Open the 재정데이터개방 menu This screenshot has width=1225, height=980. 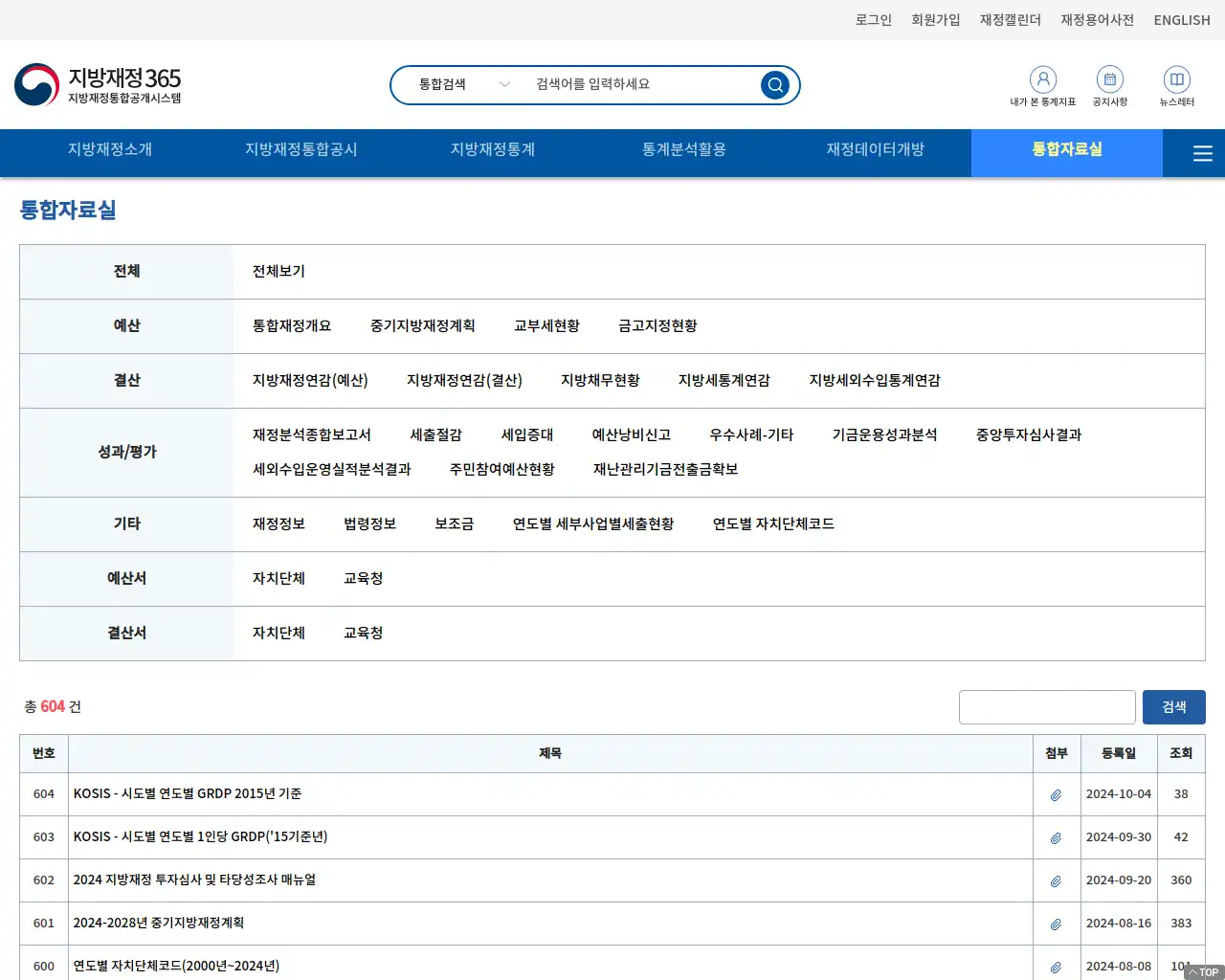point(876,149)
